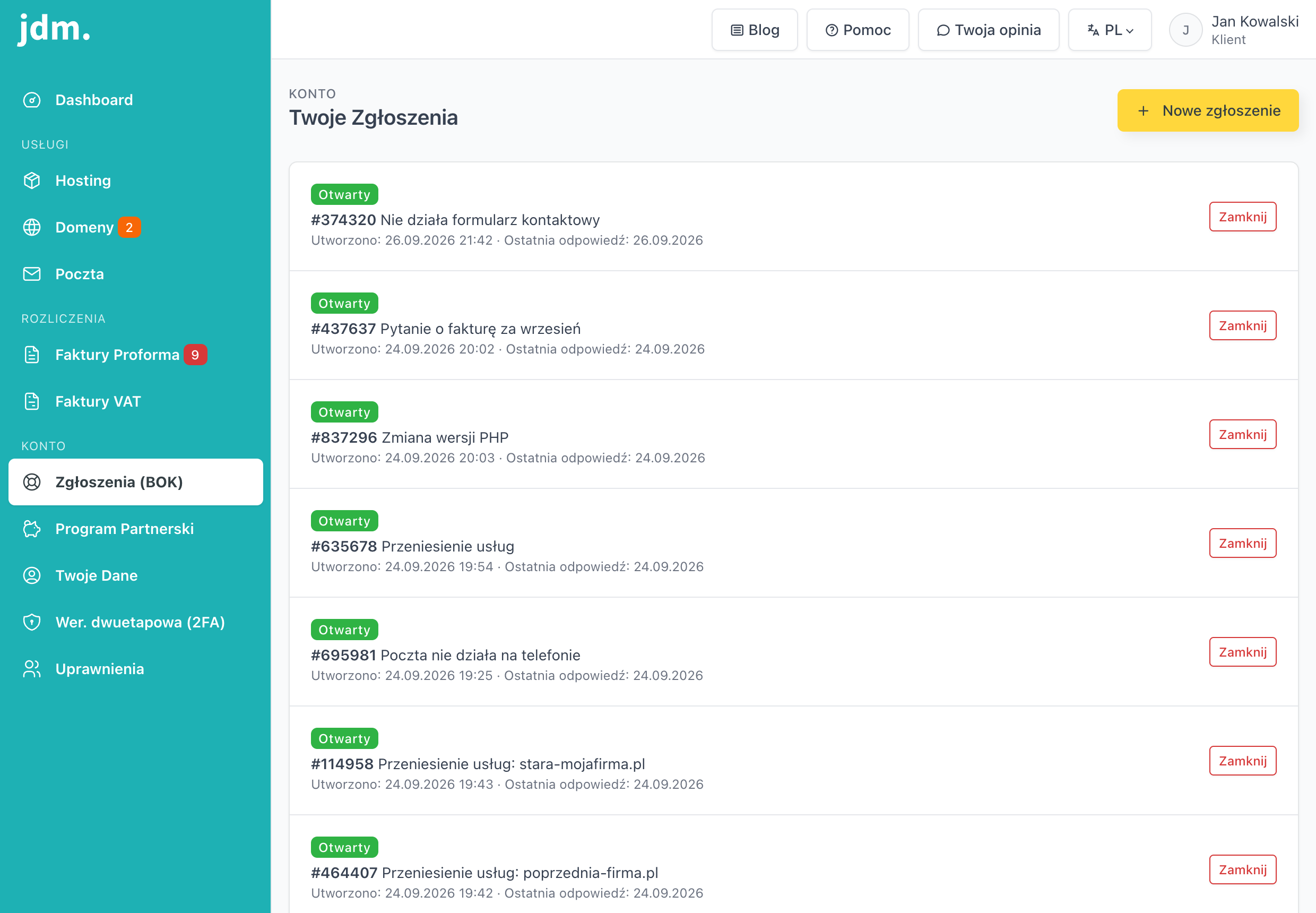Screen dimensions: 1316x913
Task: Open ticket Pytanie o fakturę za wrzesień
Action: [x=446, y=329]
